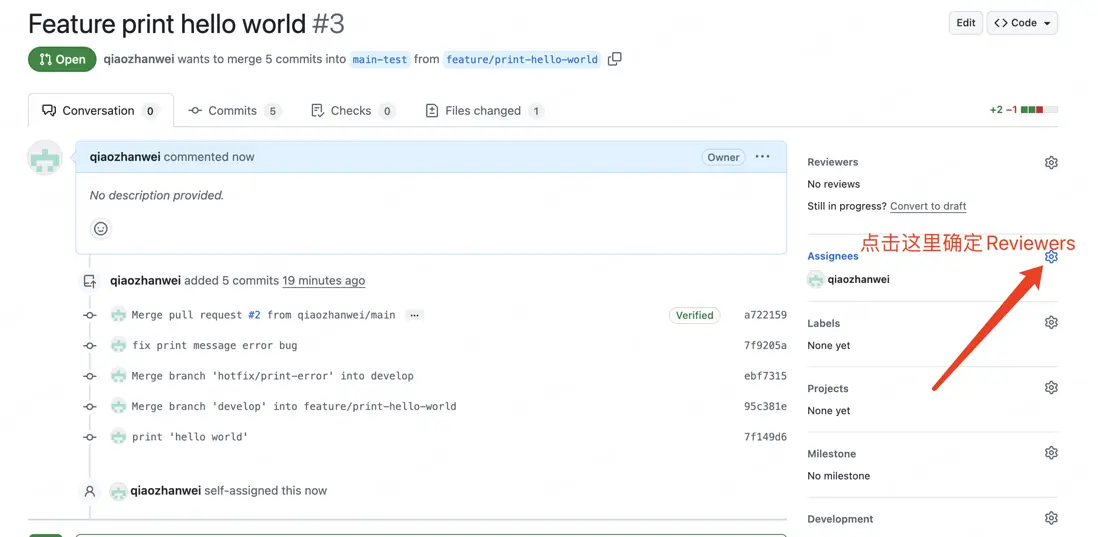Image resolution: width=1098 pixels, height=537 pixels.
Task: Click qiaozhanwei in the self-assigned event
Action: coord(165,491)
